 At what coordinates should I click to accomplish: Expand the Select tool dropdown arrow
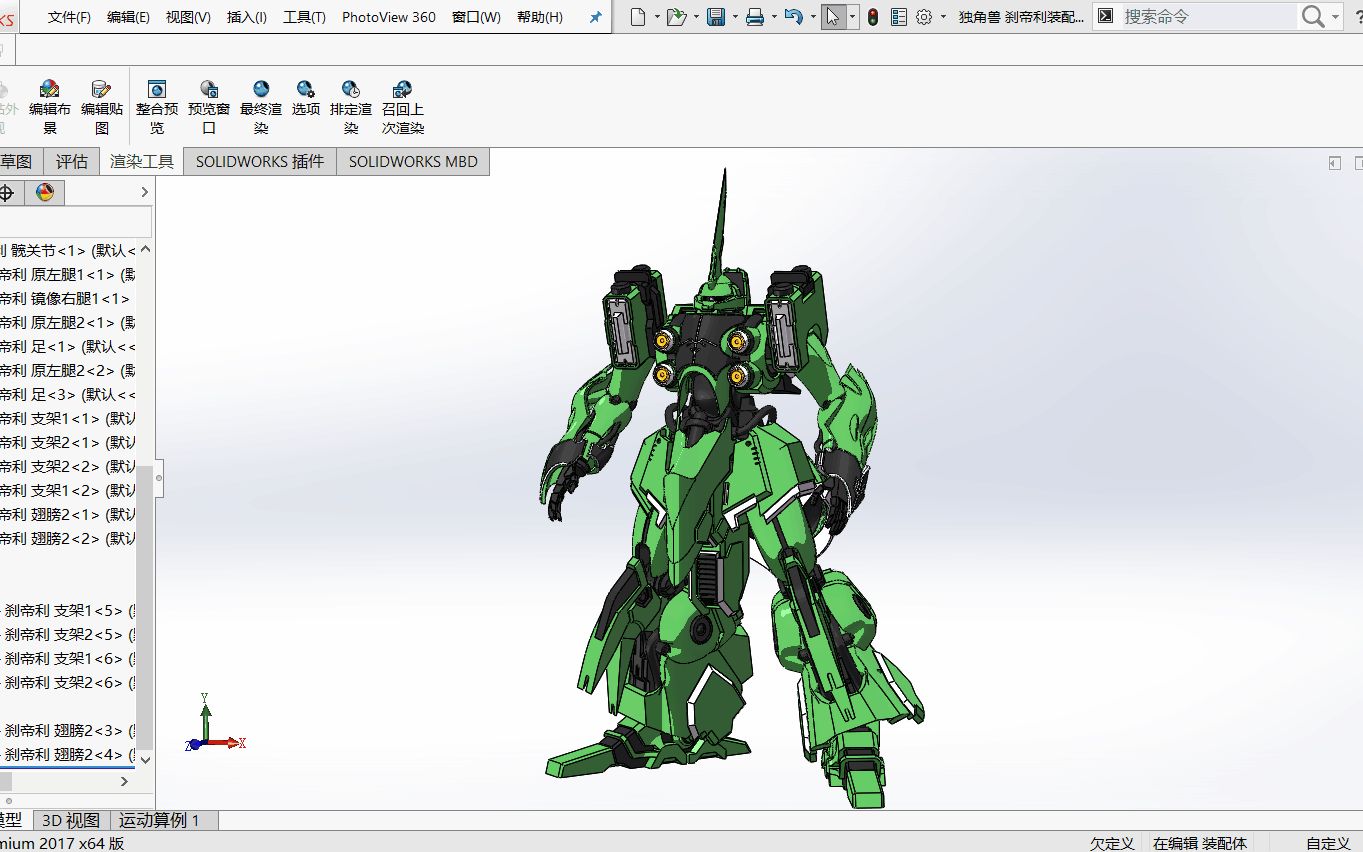tap(852, 17)
